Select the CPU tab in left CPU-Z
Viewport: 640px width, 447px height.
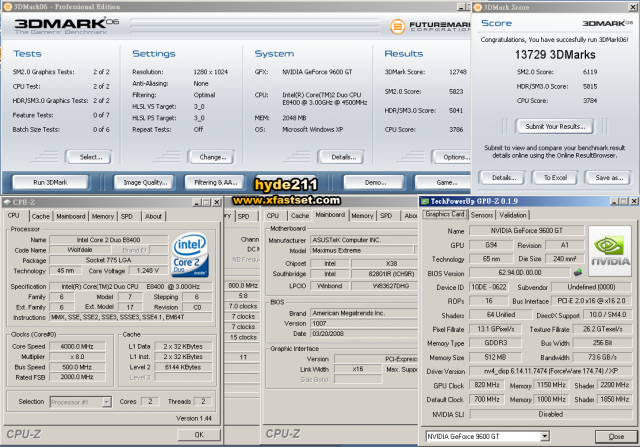pos(14,216)
